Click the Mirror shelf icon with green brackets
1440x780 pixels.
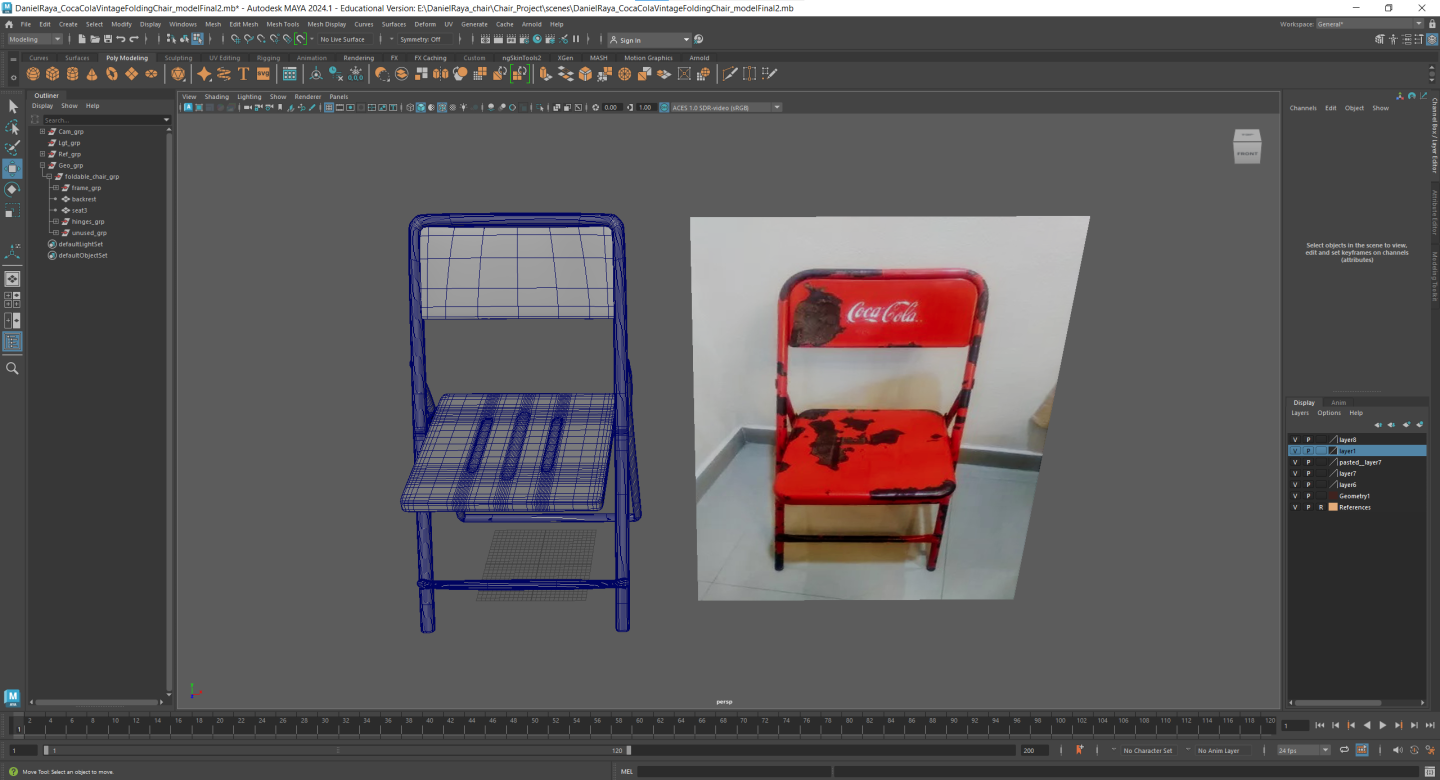tap(519, 74)
